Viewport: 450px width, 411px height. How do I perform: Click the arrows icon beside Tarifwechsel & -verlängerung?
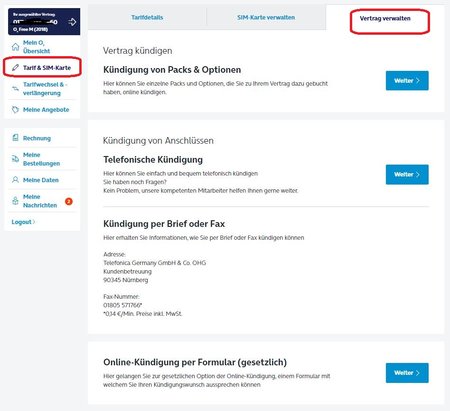(15, 89)
